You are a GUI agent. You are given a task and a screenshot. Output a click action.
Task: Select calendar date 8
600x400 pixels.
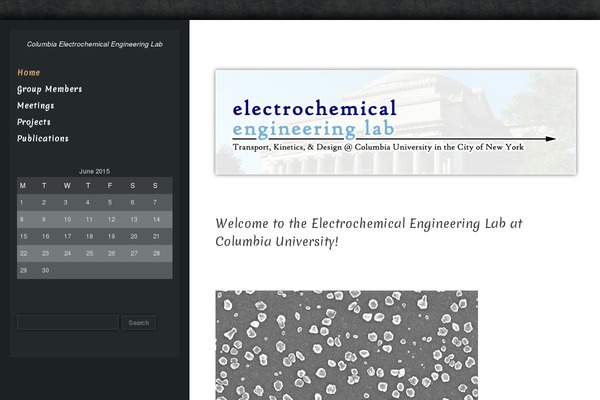tap(22, 220)
